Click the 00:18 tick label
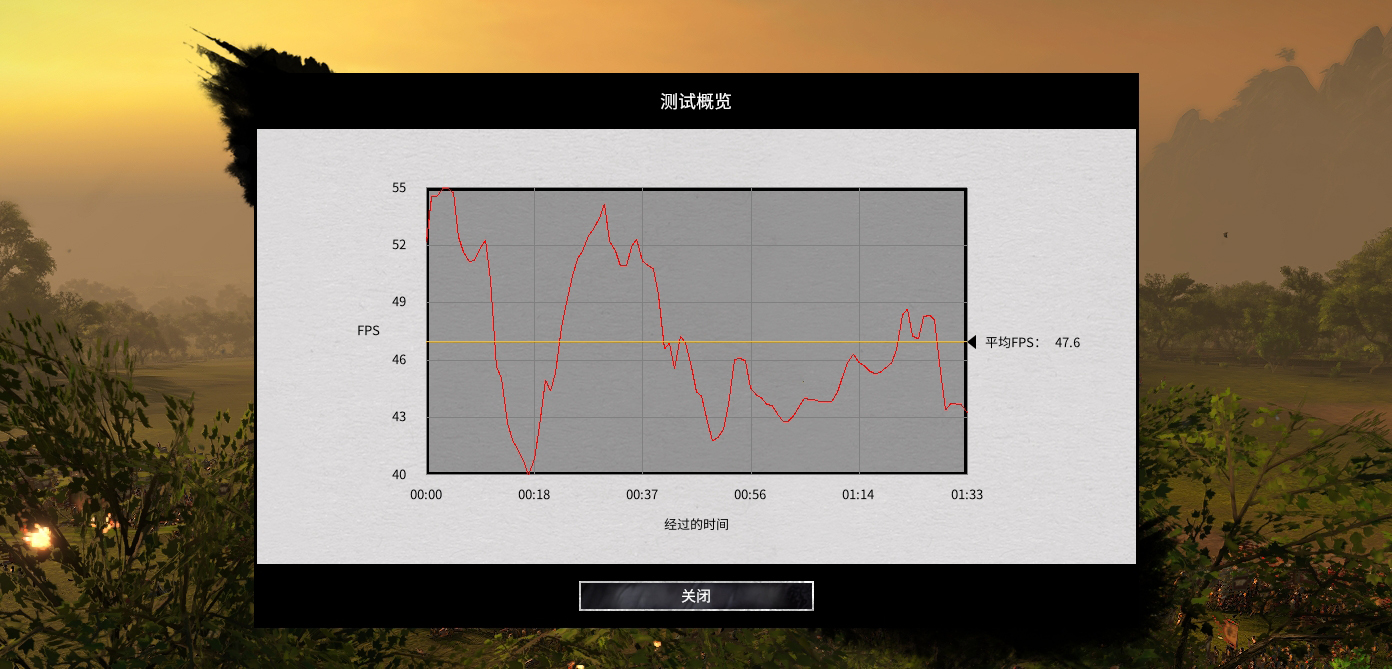1392x669 pixels. (533, 494)
